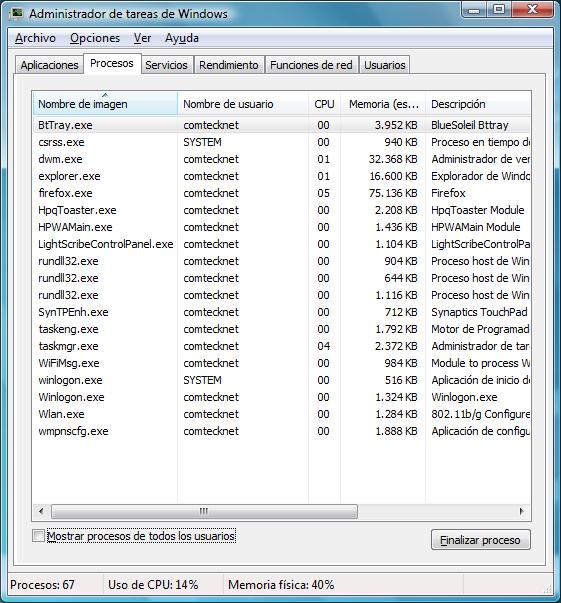Click the BlueSoleil Bttray description
The height and width of the screenshot is (603, 561).
coord(470,125)
